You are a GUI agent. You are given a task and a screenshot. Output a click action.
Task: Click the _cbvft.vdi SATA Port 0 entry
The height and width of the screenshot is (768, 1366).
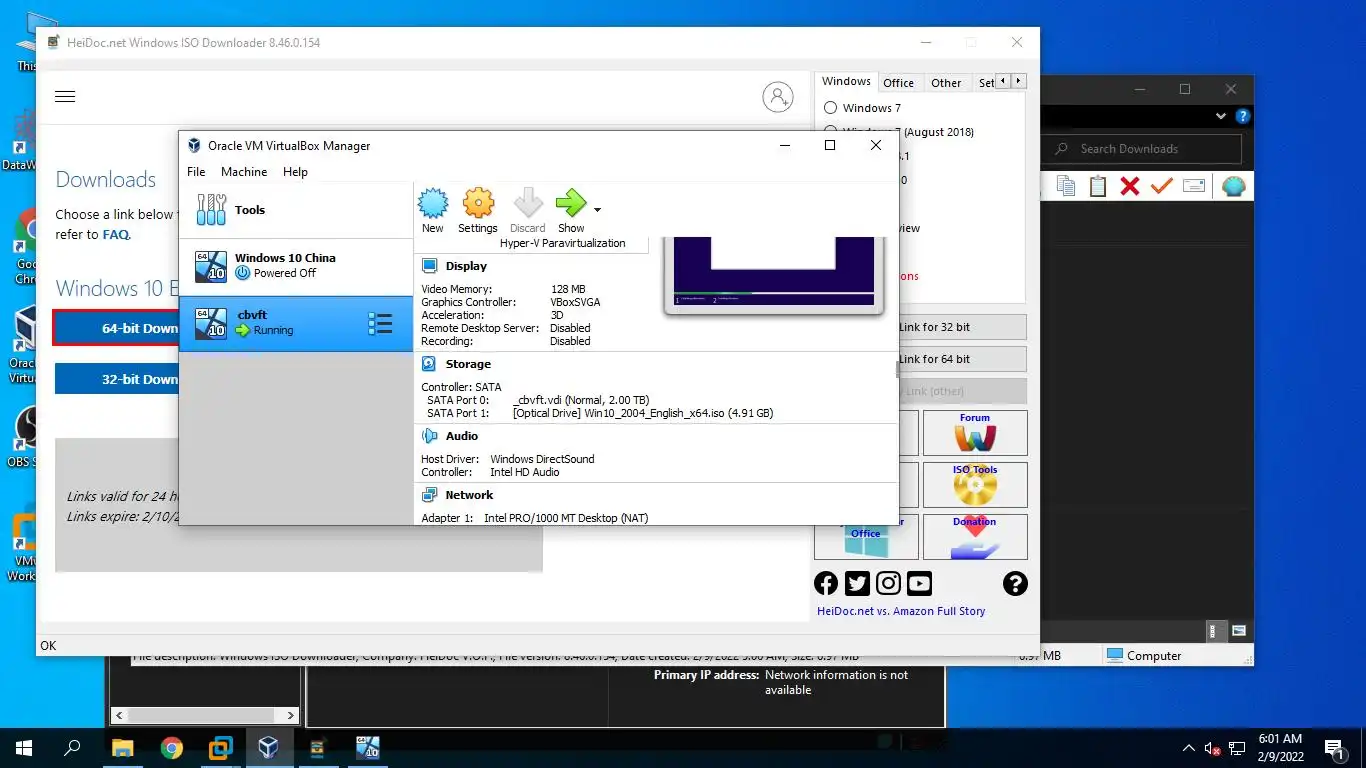pos(580,400)
